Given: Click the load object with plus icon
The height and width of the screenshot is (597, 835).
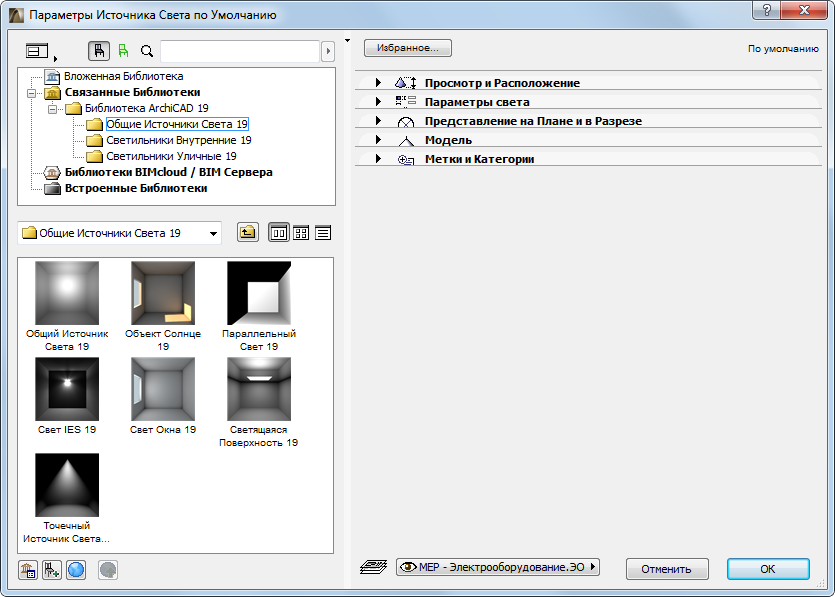Looking at the screenshot, I should point(52,570).
